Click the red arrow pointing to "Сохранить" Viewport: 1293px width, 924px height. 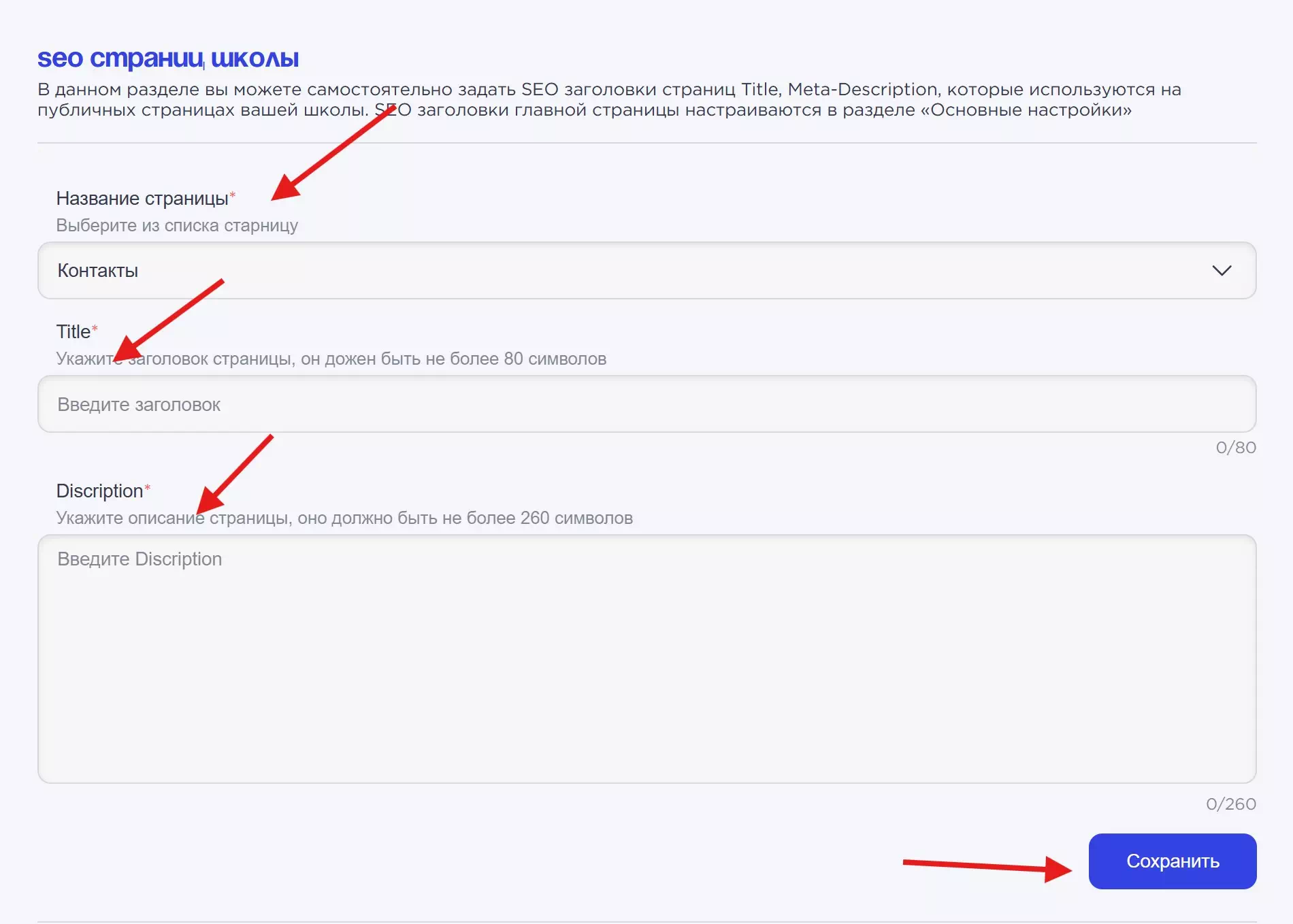(x=987, y=866)
